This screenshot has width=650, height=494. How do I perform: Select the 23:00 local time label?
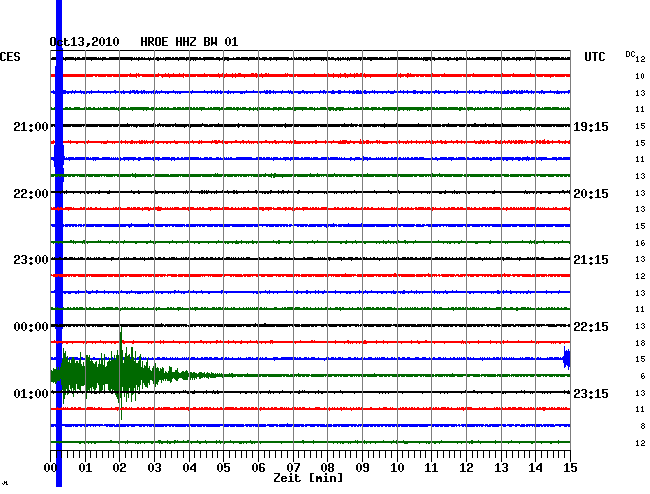point(31,260)
